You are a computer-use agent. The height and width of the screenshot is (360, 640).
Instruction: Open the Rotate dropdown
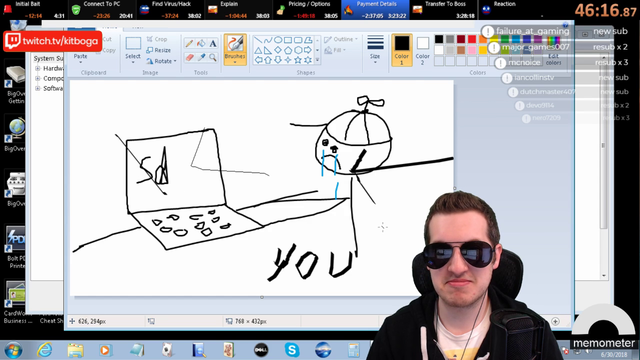pyautogui.click(x=161, y=61)
